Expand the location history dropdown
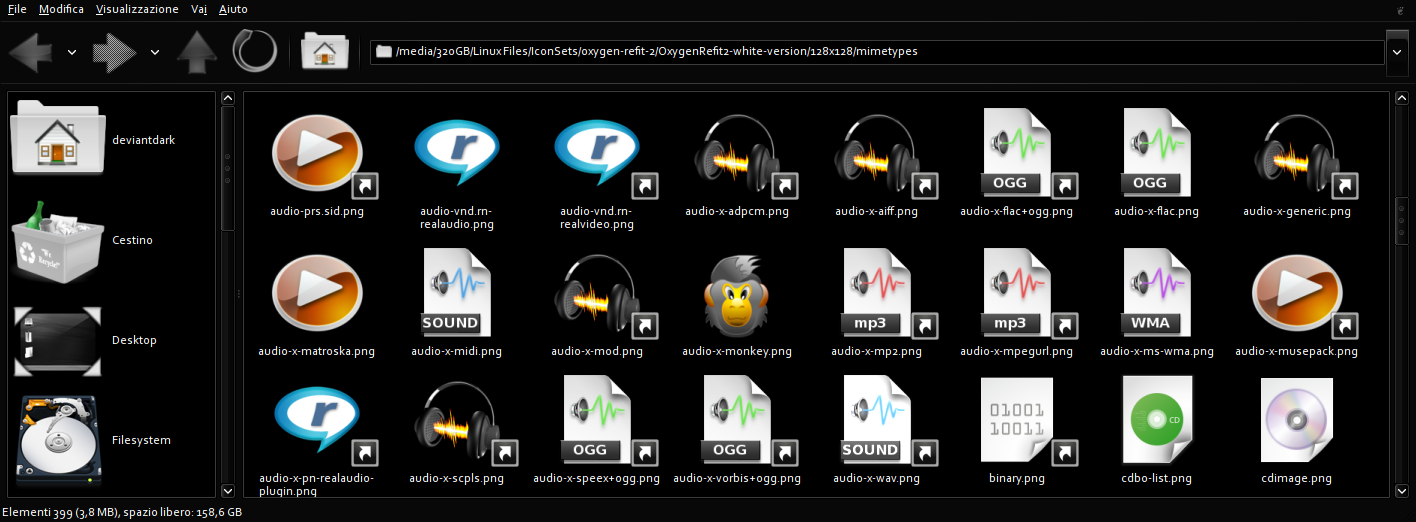 coord(1397,52)
